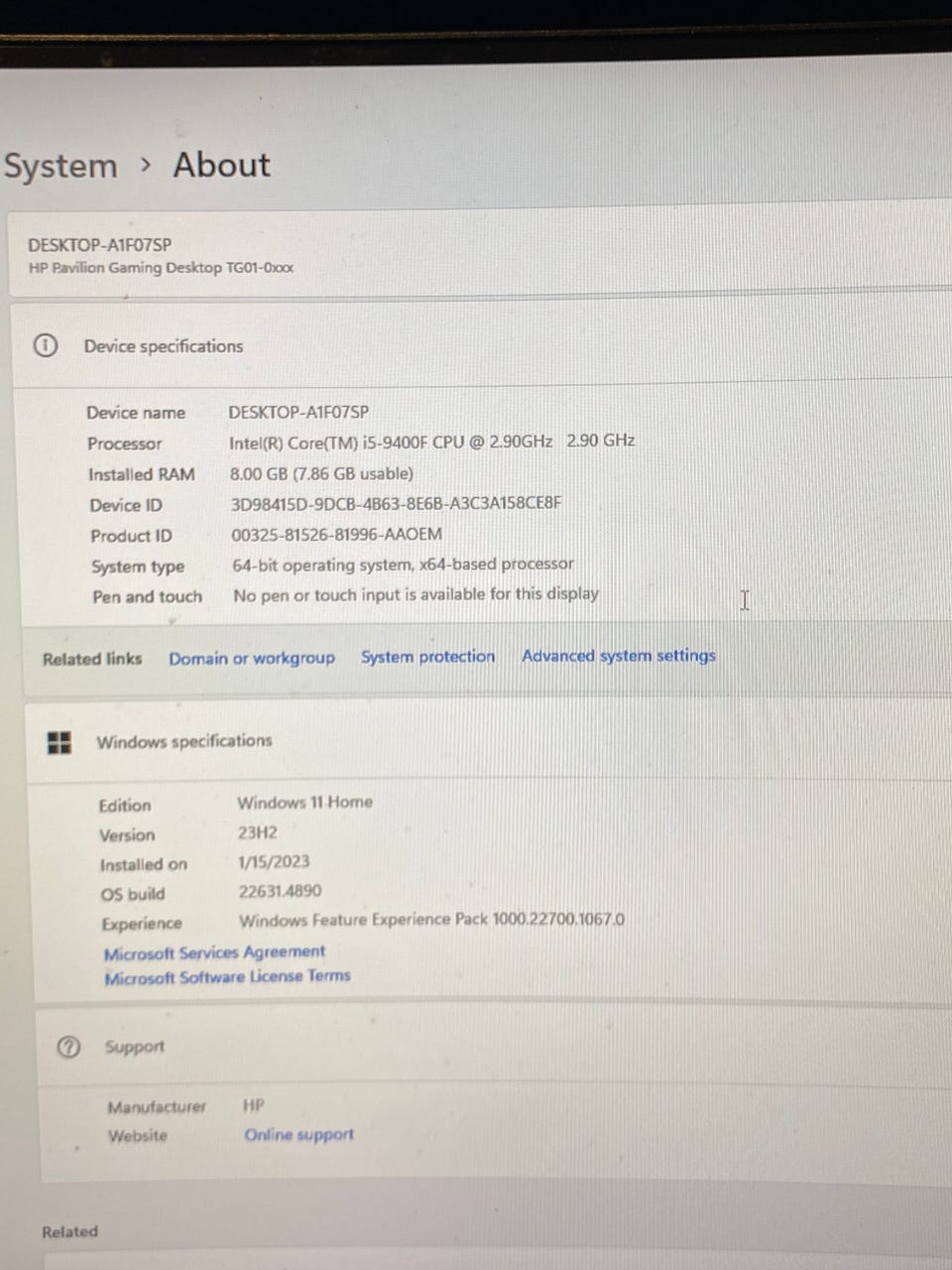Collapse the Device specifications section header
952x1270 pixels.
point(481,345)
